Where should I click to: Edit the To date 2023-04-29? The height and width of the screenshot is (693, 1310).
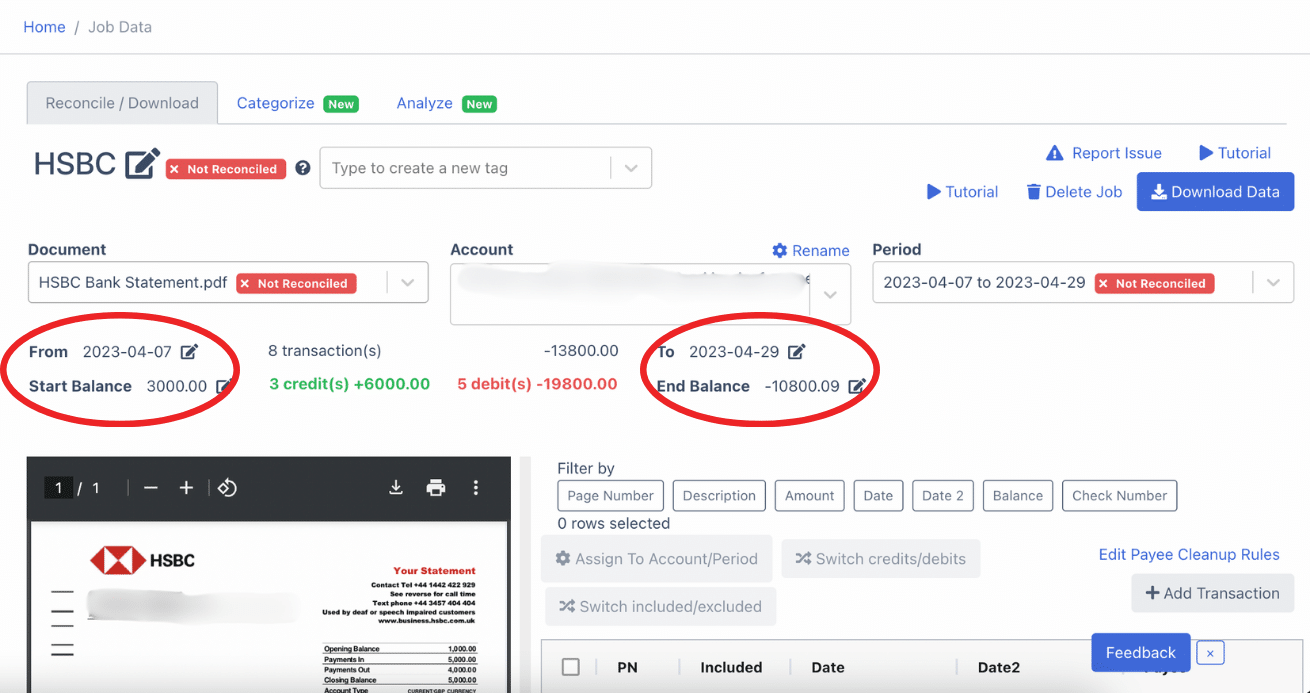[x=796, y=352]
